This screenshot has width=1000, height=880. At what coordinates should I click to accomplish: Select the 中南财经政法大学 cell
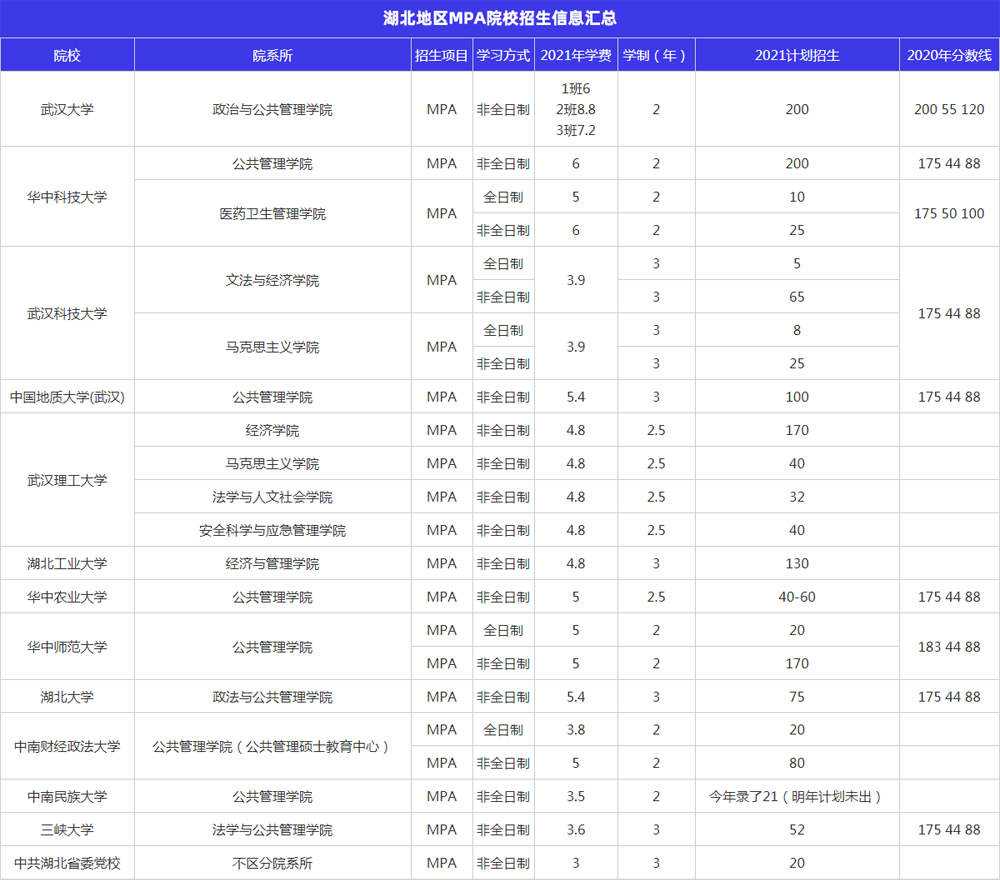pos(67,746)
